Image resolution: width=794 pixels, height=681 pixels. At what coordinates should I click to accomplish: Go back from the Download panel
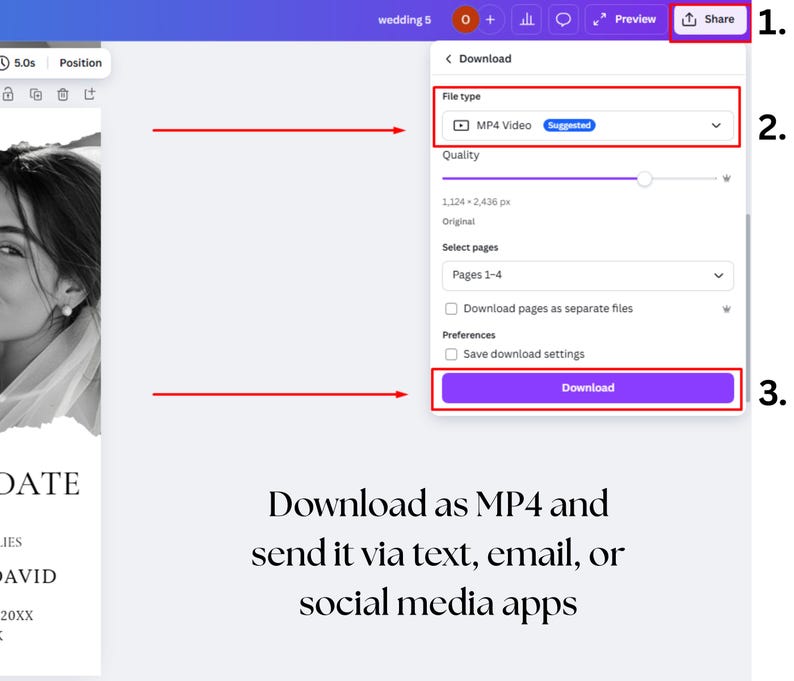click(x=448, y=59)
